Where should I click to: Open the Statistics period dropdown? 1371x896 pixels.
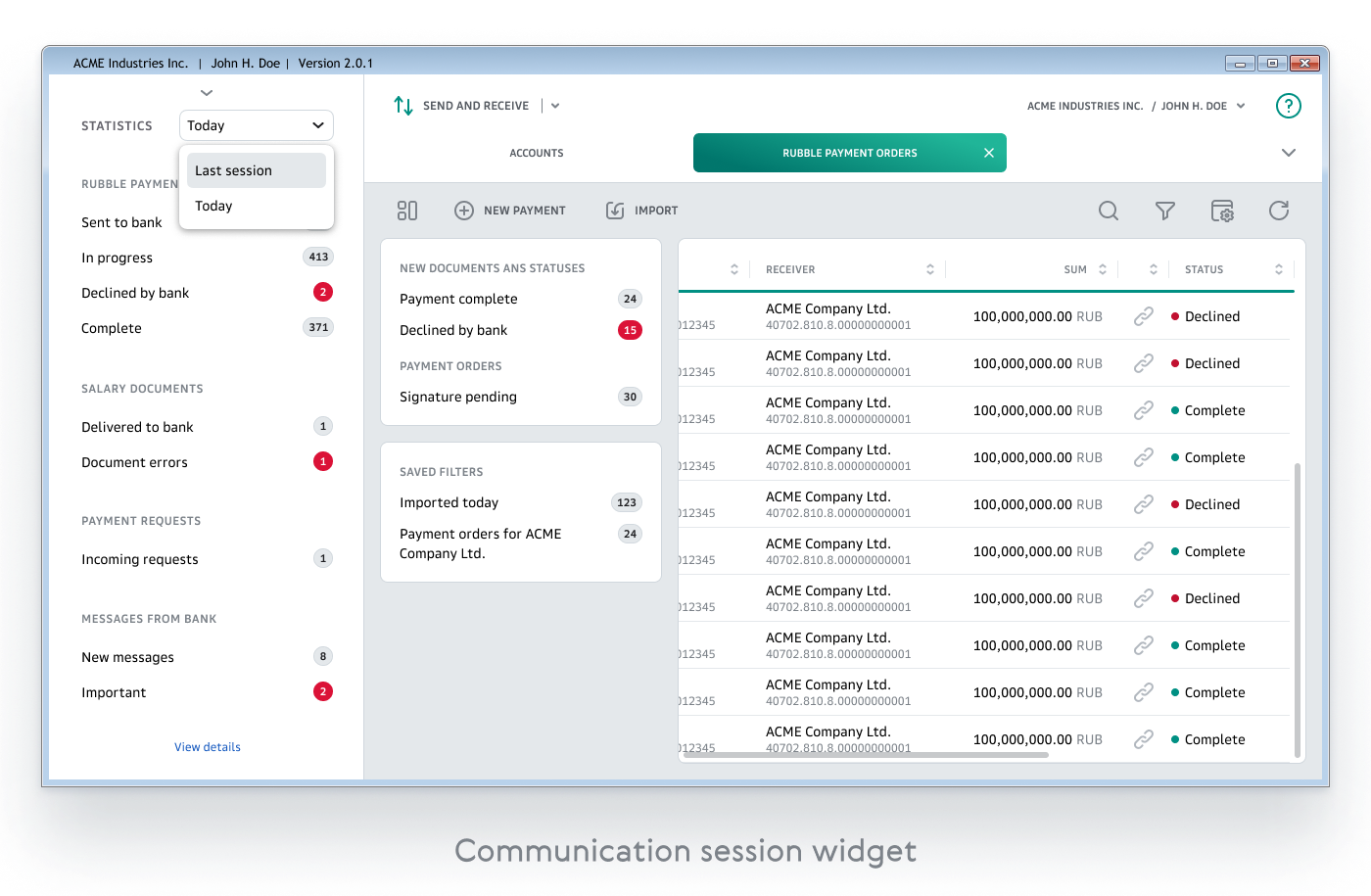tap(256, 125)
